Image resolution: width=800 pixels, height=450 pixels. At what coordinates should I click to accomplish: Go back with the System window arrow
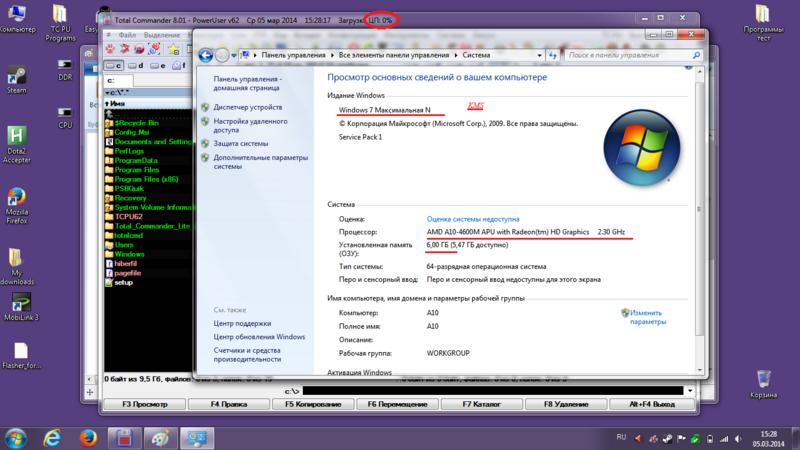click(206, 55)
